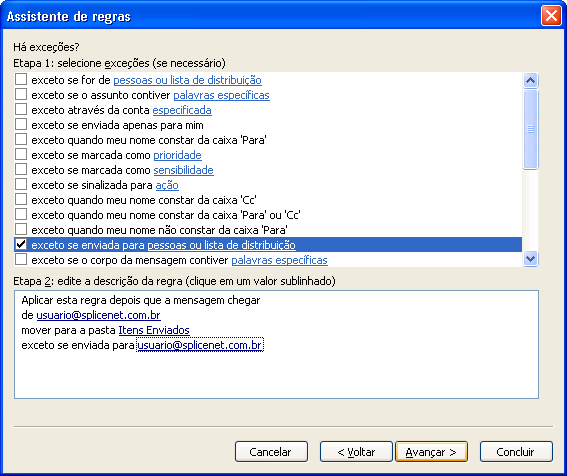Tick the exception for name in 'Cc' box
The image size is (567, 476).
pyautogui.click(x=21, y=199)
